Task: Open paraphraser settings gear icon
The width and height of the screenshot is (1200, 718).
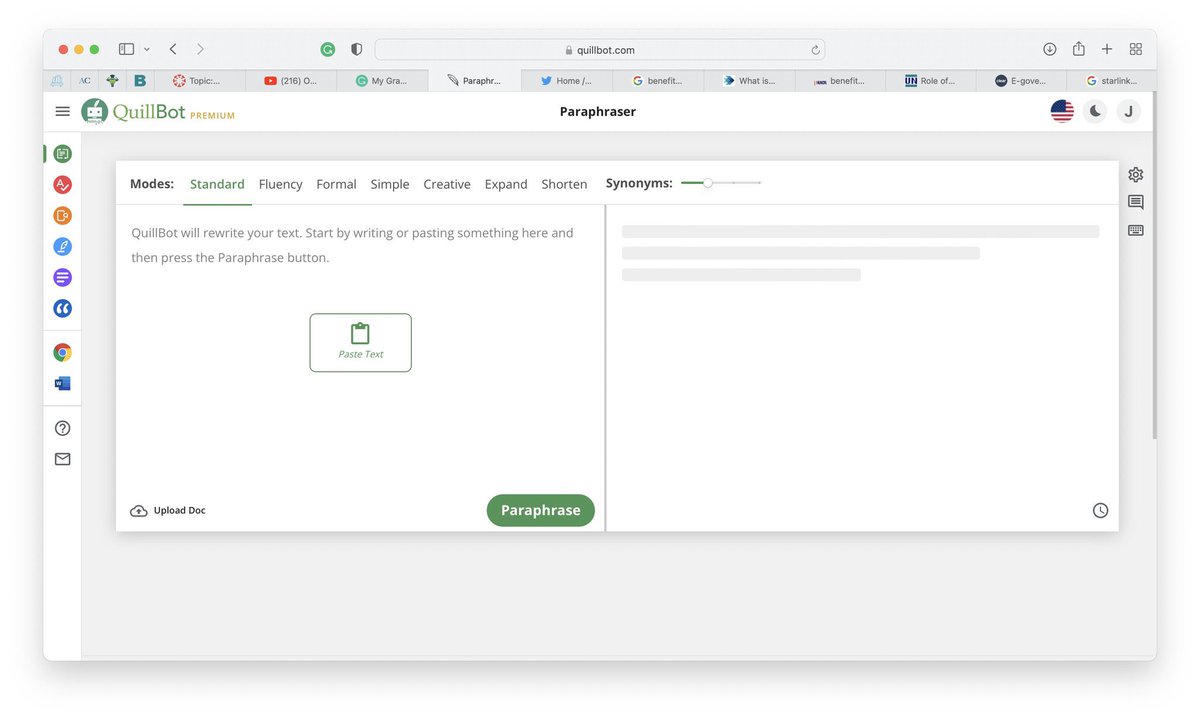Action: click(x=1135, y=174)
